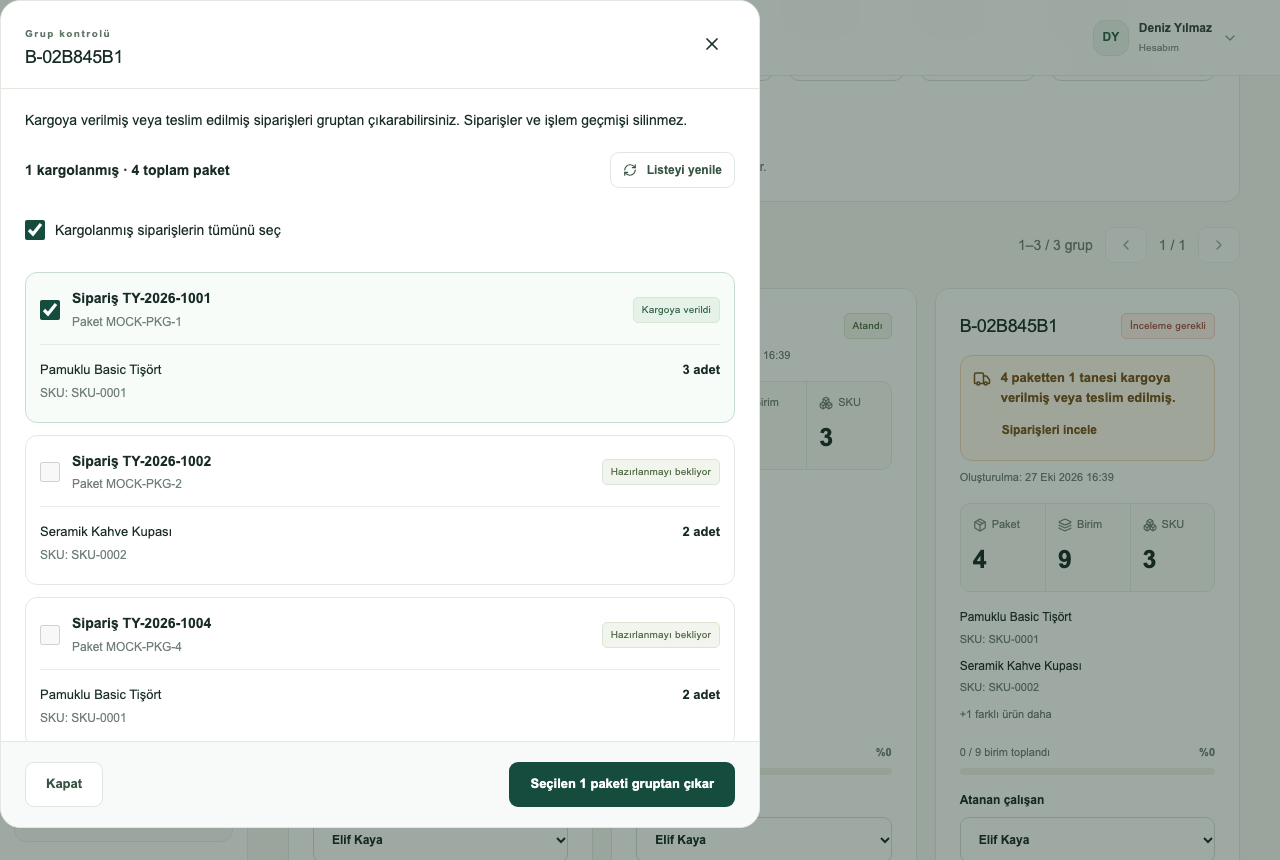Screen dimensions: 1280x860
Task: Click +1 farklı ürün daha text
Action: point(1005,714)
